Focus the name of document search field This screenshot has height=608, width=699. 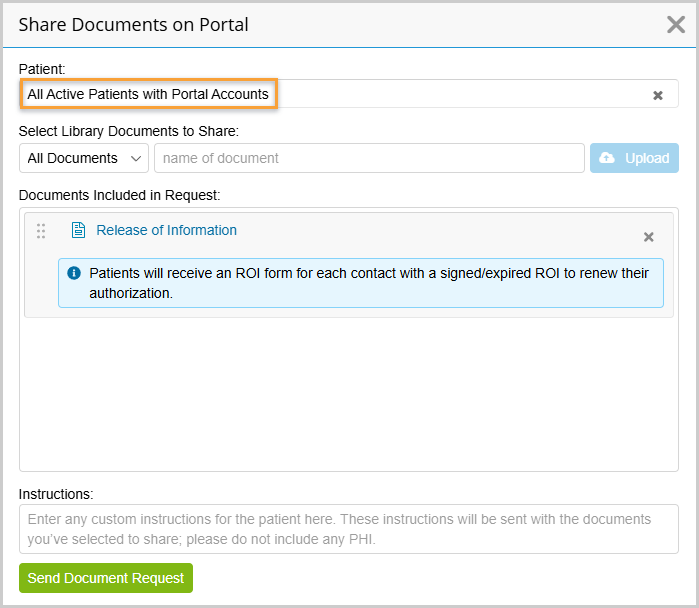point(369,158)
